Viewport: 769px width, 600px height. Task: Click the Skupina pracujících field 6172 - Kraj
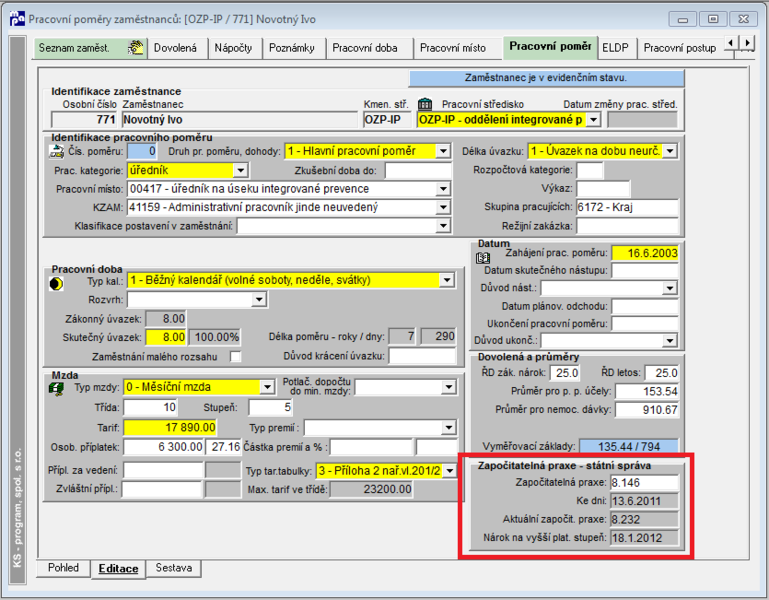627,207
